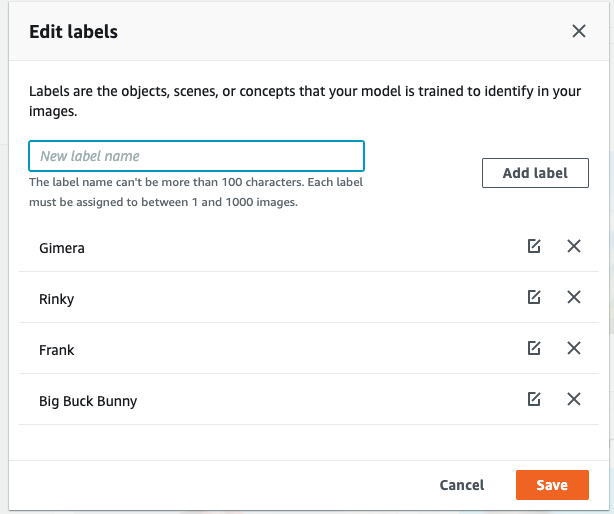Click the Edit labels dialog heading

pyautogui.click(x=74, y=32)
